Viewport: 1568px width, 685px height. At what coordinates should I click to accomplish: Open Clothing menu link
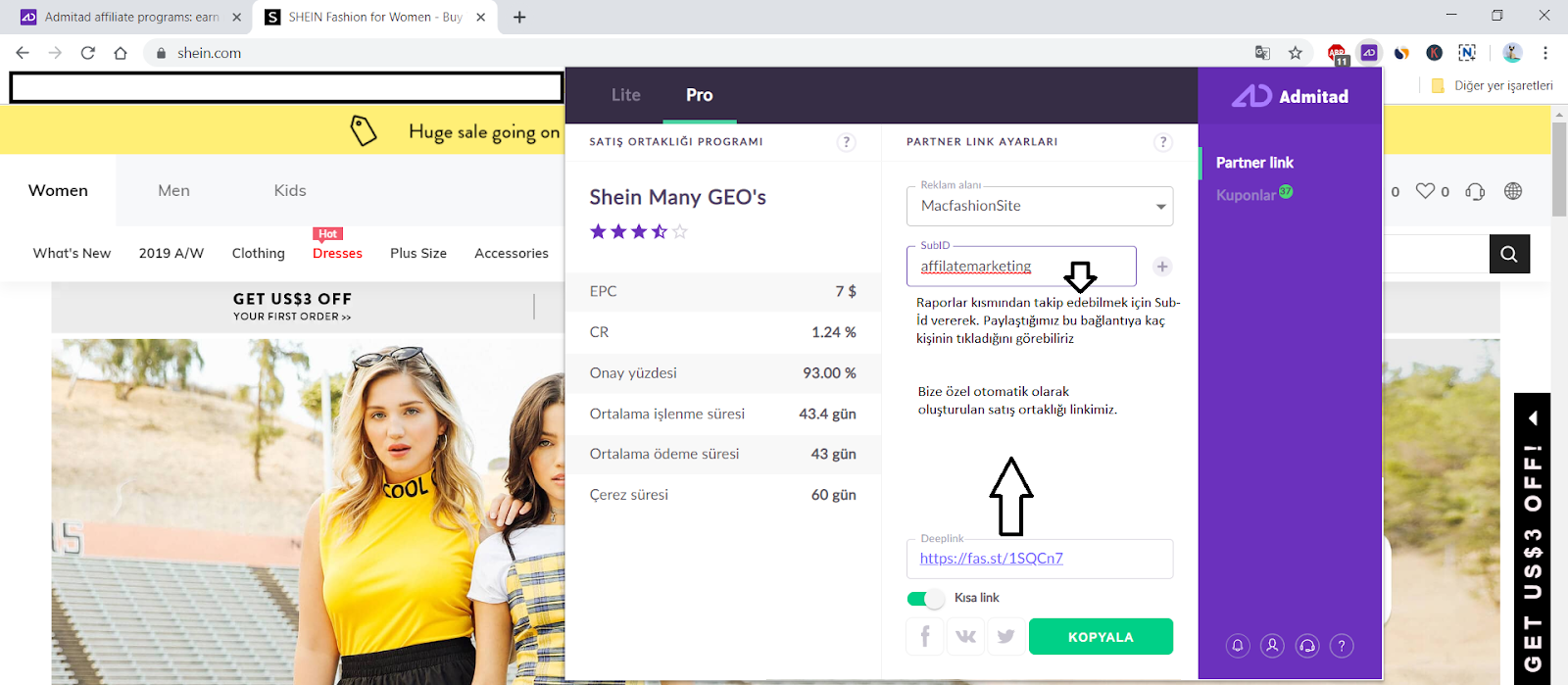[259, 253]
